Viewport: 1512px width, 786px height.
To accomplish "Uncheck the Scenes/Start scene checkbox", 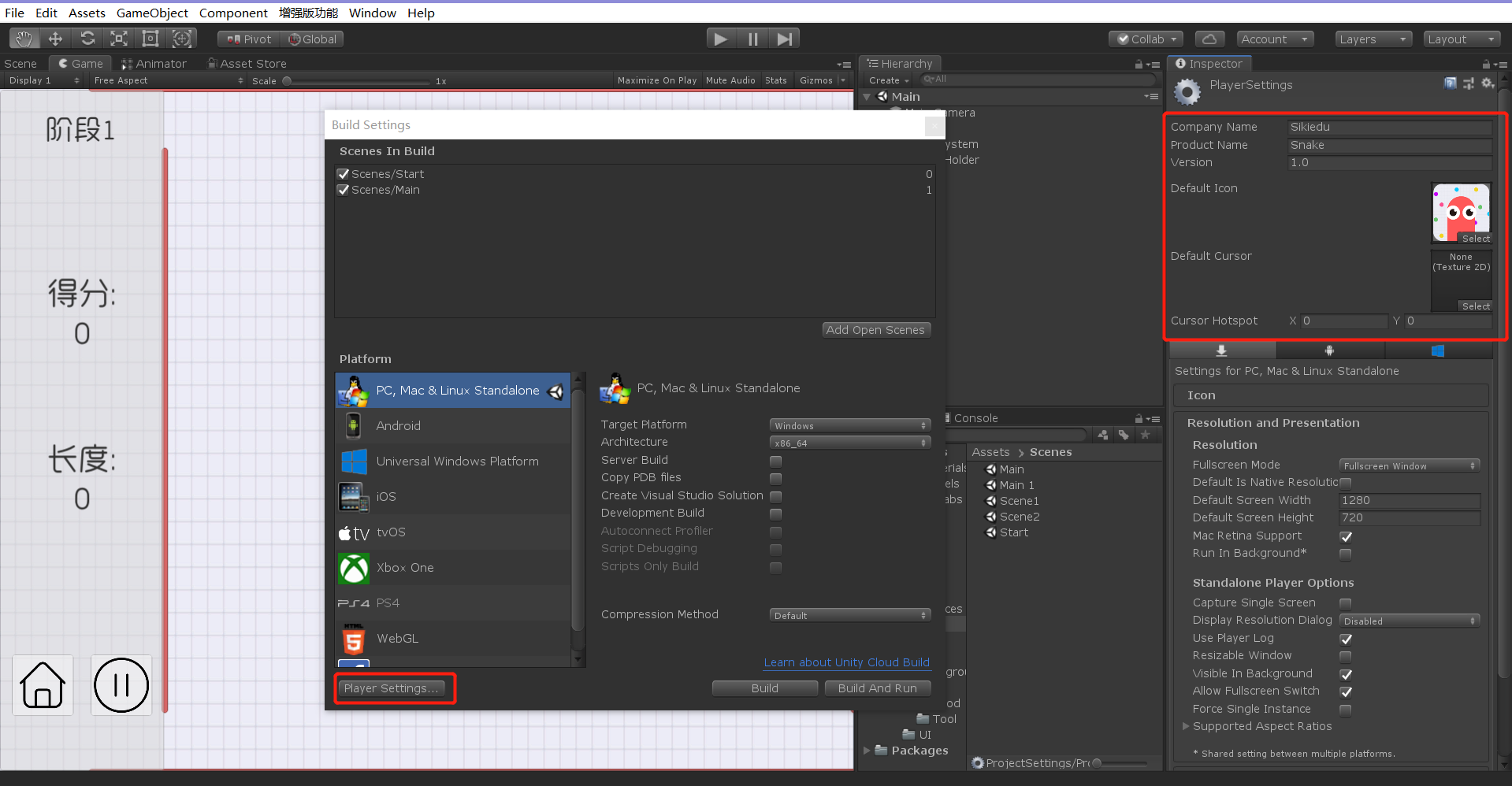I will click(x=343, y=174).
